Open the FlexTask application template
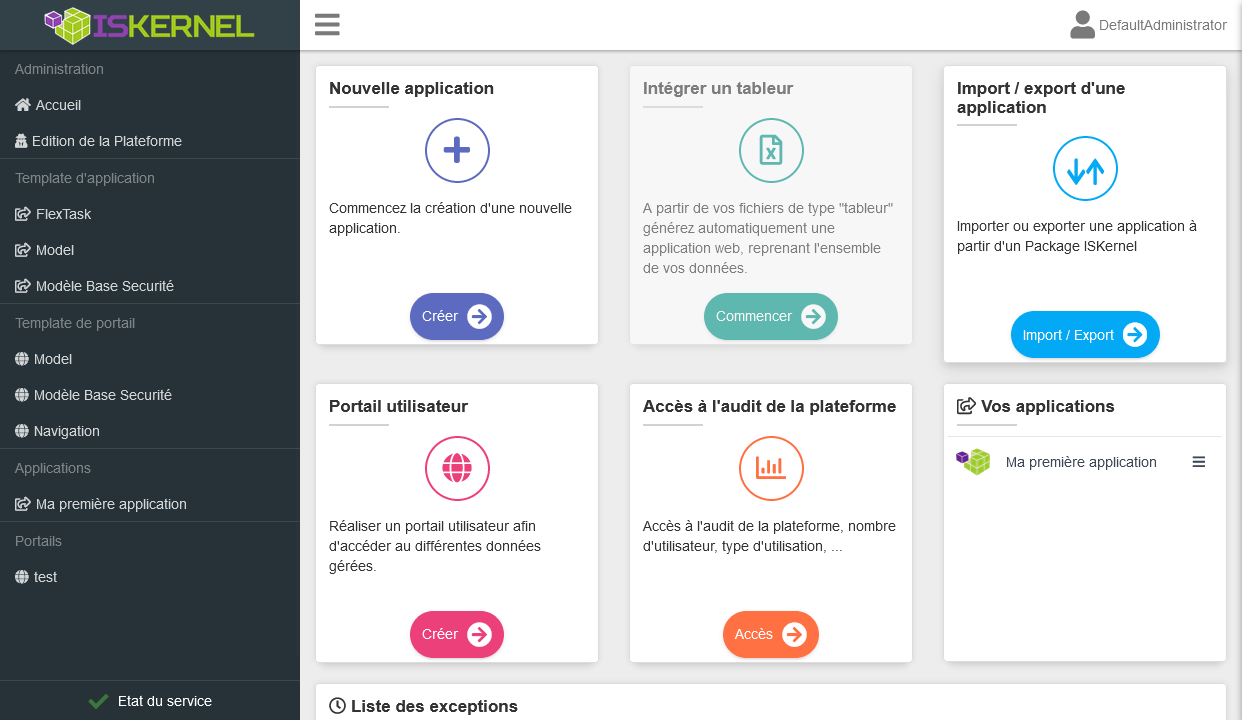Viewport: 1242px width, 720px height. click(x=63, y=214)
